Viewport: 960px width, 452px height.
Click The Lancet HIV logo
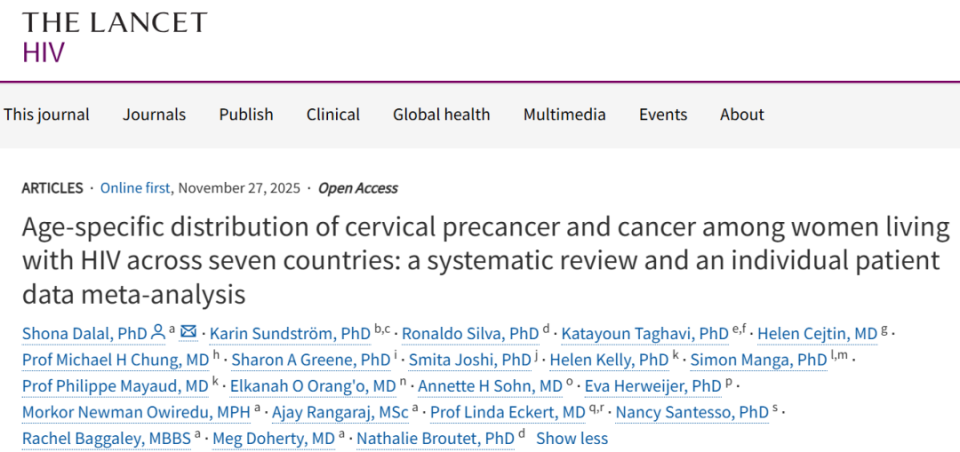[x=115, y=37]
